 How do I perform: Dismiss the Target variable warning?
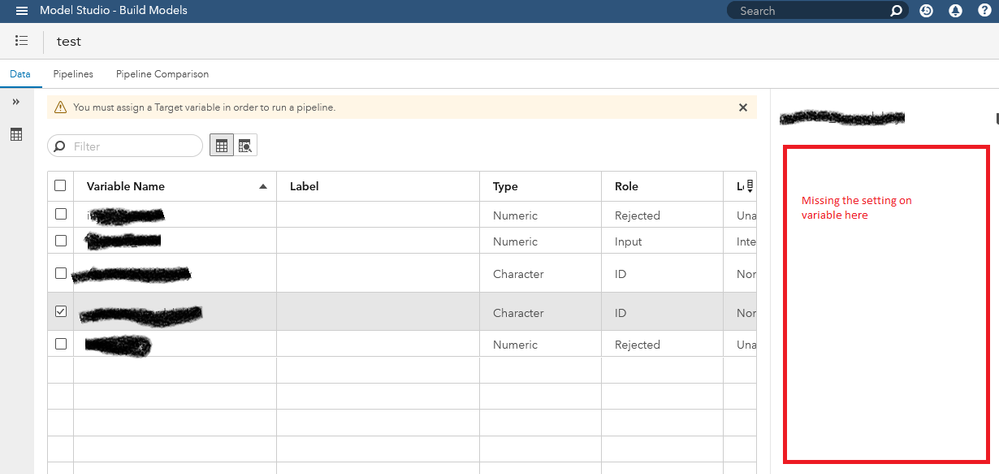[x=743, y=107]
